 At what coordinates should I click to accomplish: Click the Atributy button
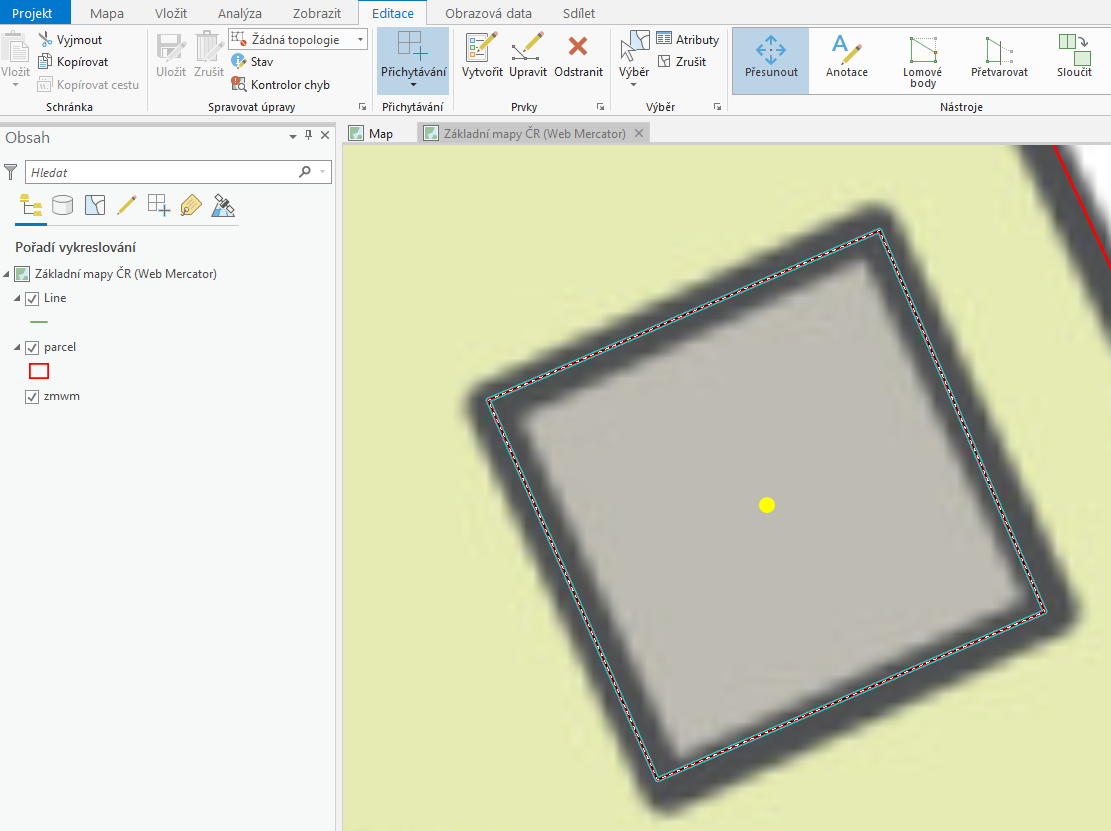(x=688, y=40)
